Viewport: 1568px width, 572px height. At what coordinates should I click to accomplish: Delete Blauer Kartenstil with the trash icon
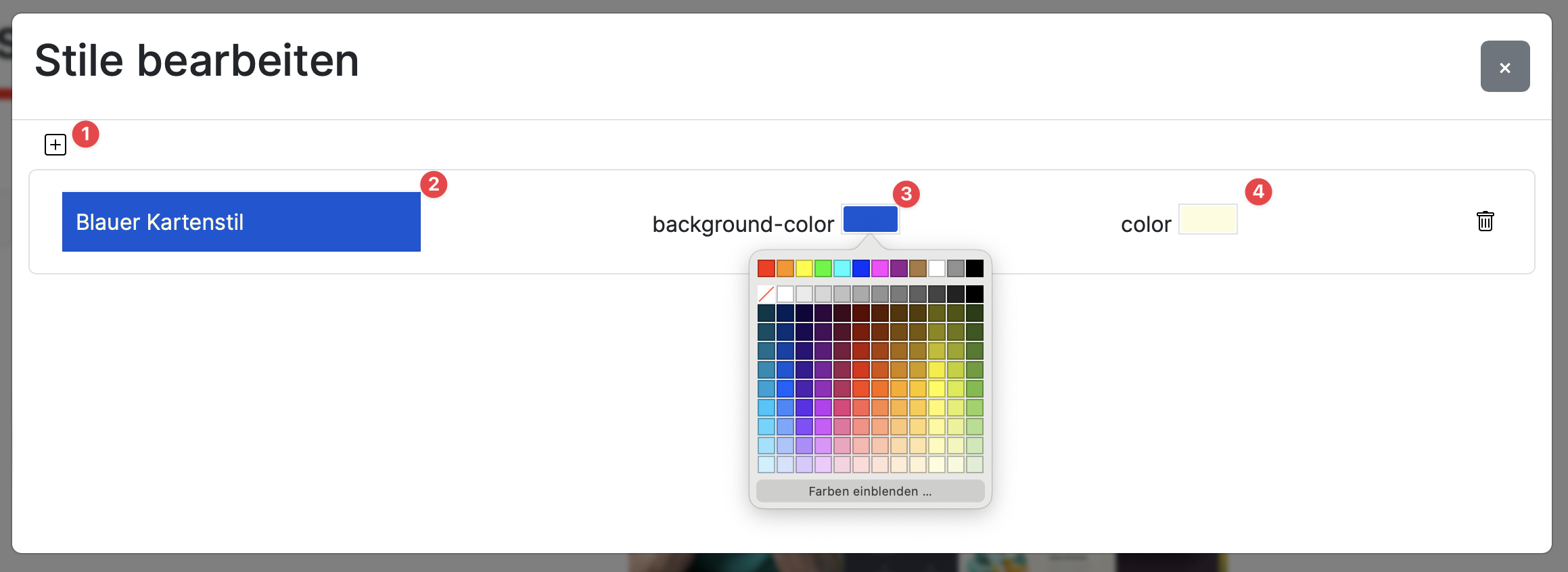point(1485,221)
